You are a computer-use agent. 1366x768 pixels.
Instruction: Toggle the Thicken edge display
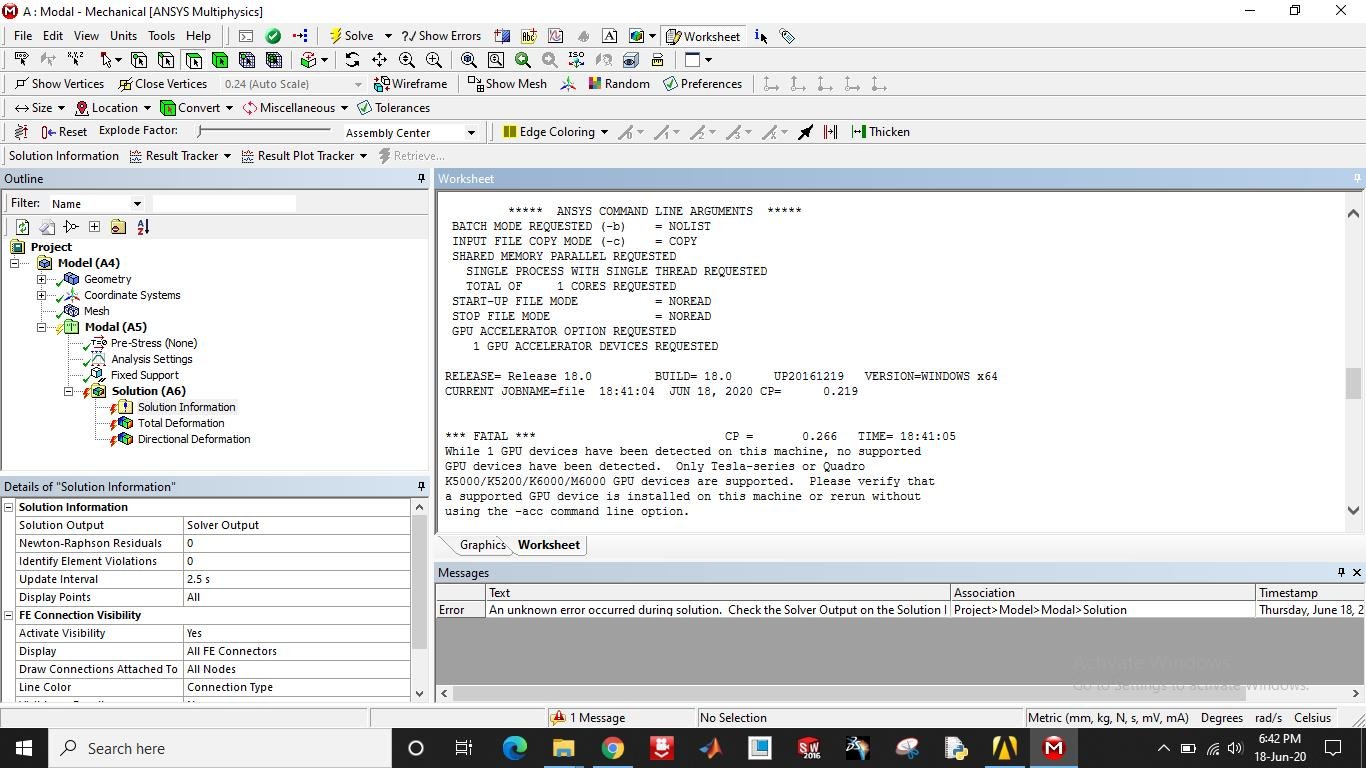[880, 132]
